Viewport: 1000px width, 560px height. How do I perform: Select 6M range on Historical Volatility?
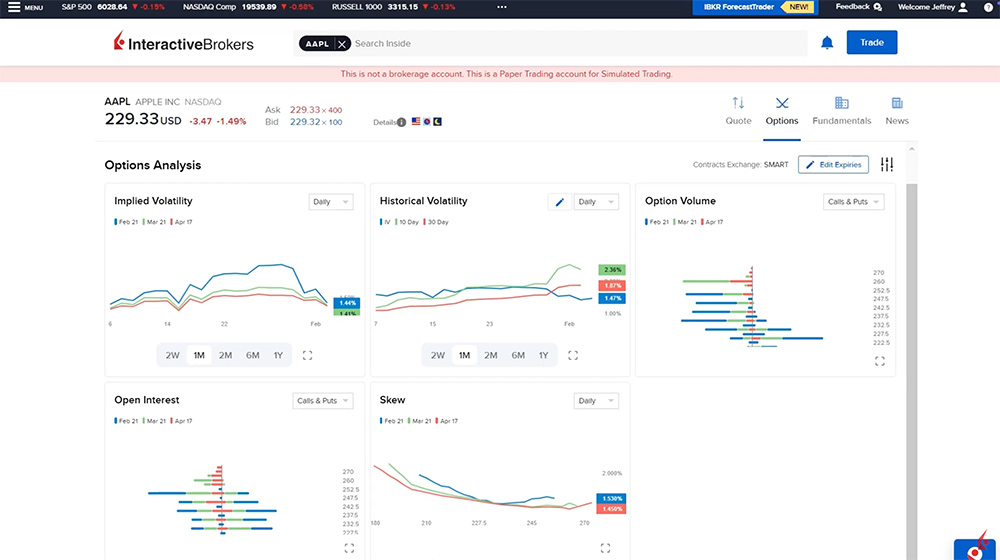click(518, 355)
